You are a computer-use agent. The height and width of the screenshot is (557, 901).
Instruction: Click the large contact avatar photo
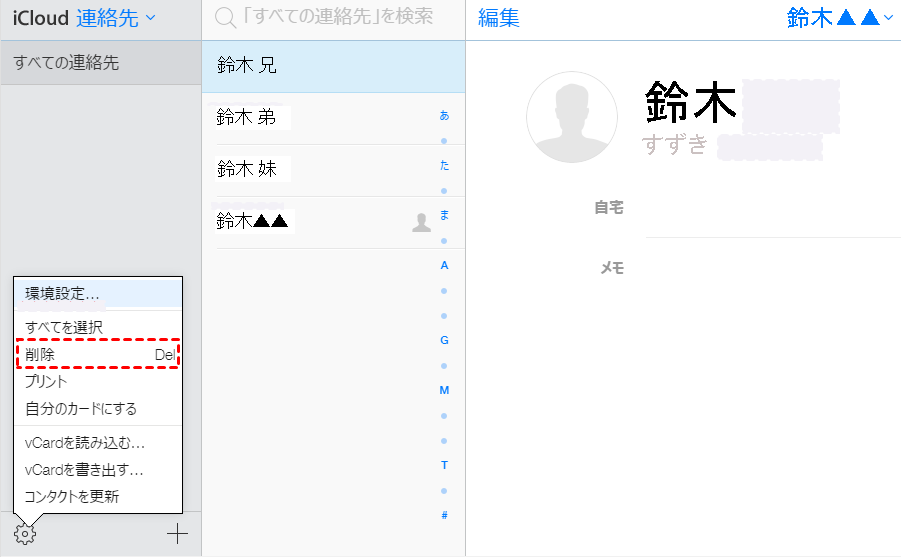point(571,117)
